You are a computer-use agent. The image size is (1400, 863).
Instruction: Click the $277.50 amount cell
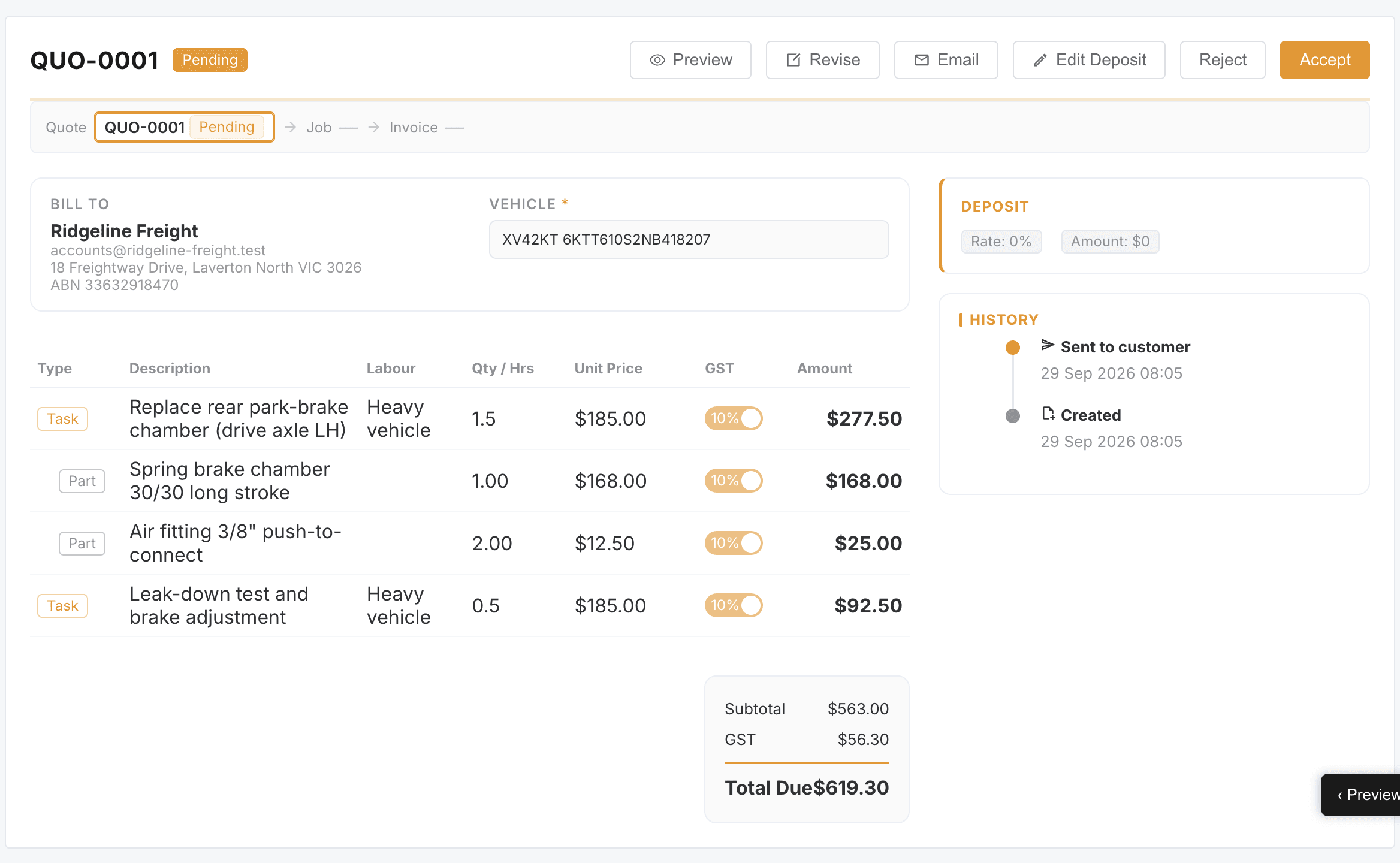(864, 418)
